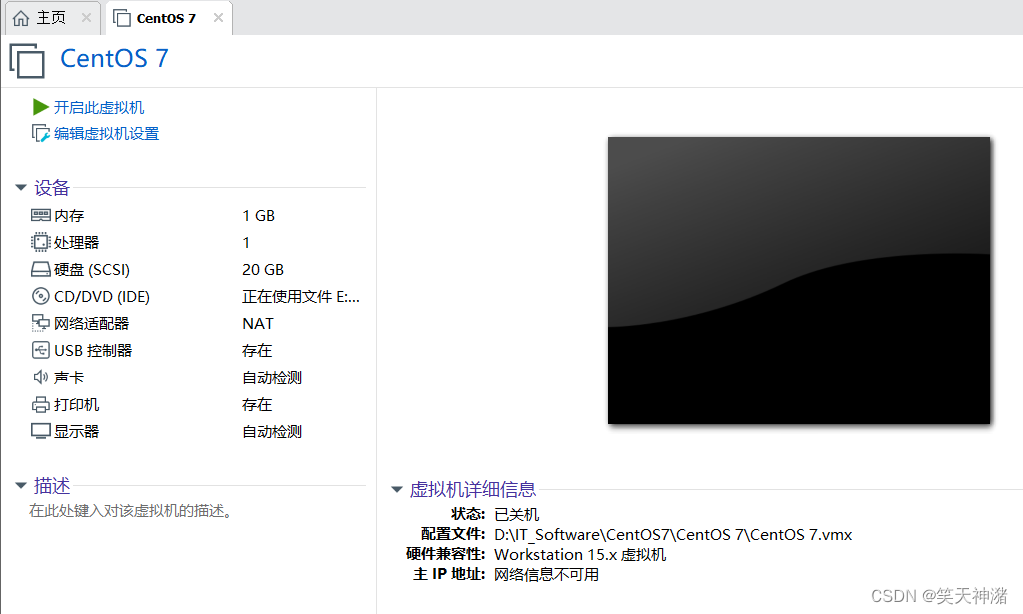The image size is (1023, 614).
Task: Open the 声卡 sound card entry
Action: [x=69, y=378]
